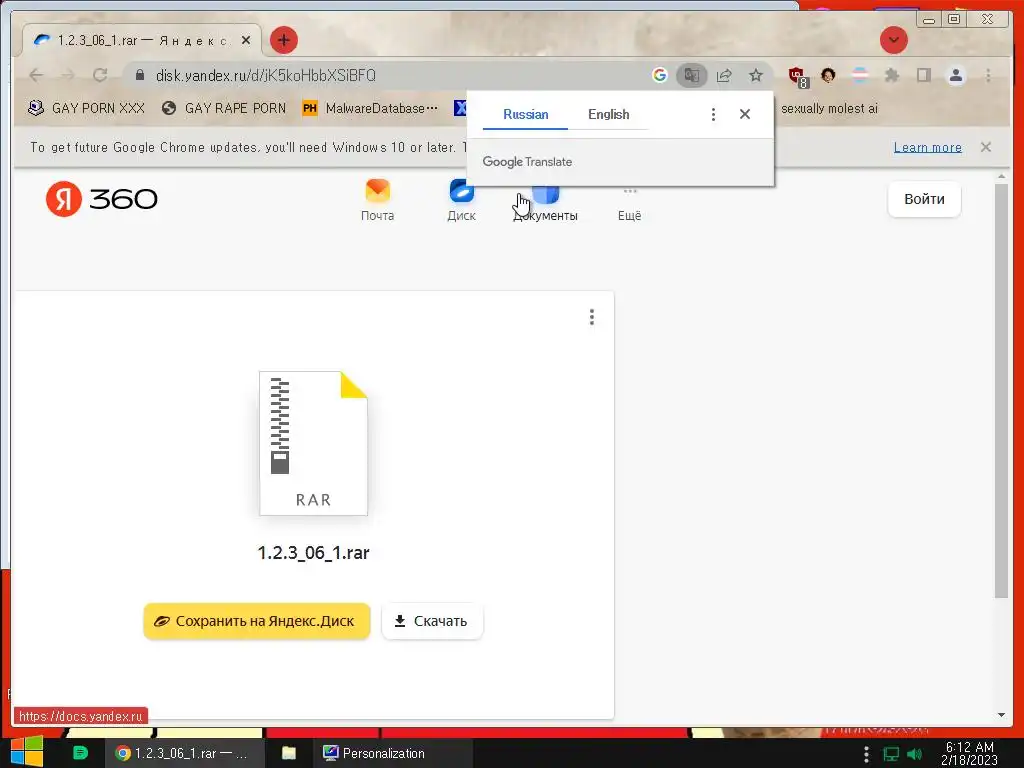Viewport: 1024px width, 768px height.
Task: Open the MalwareDatabase bookmark
Action: coord(370,108)
